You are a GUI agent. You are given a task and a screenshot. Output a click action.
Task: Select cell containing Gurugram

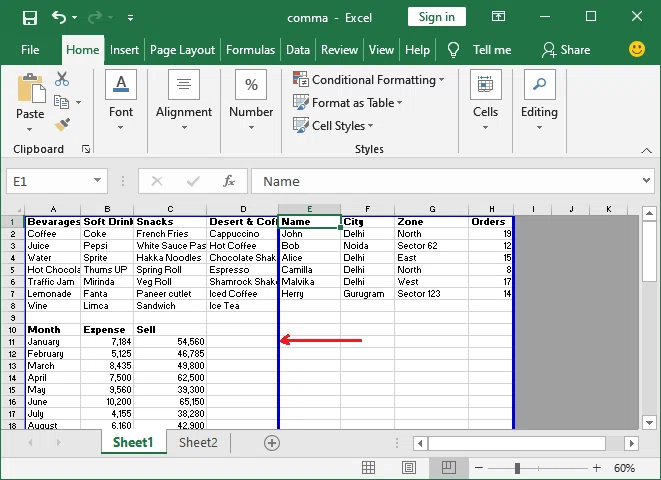pyautogui.click(x=368, y=293)
